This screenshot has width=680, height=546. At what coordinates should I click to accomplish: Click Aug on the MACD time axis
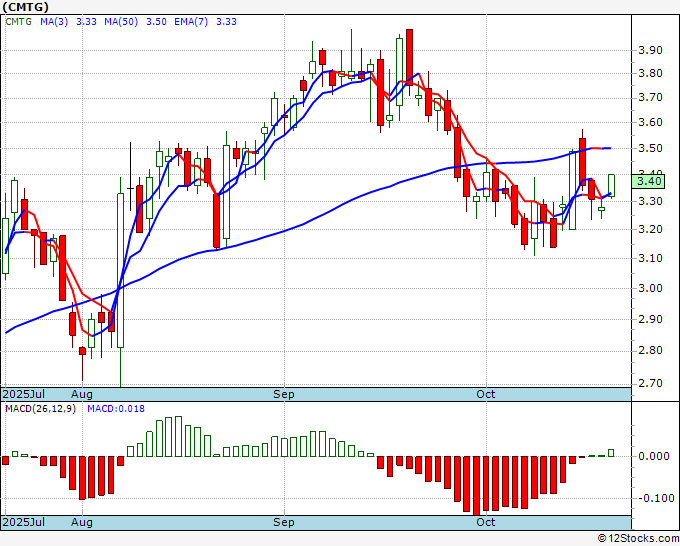82,522
